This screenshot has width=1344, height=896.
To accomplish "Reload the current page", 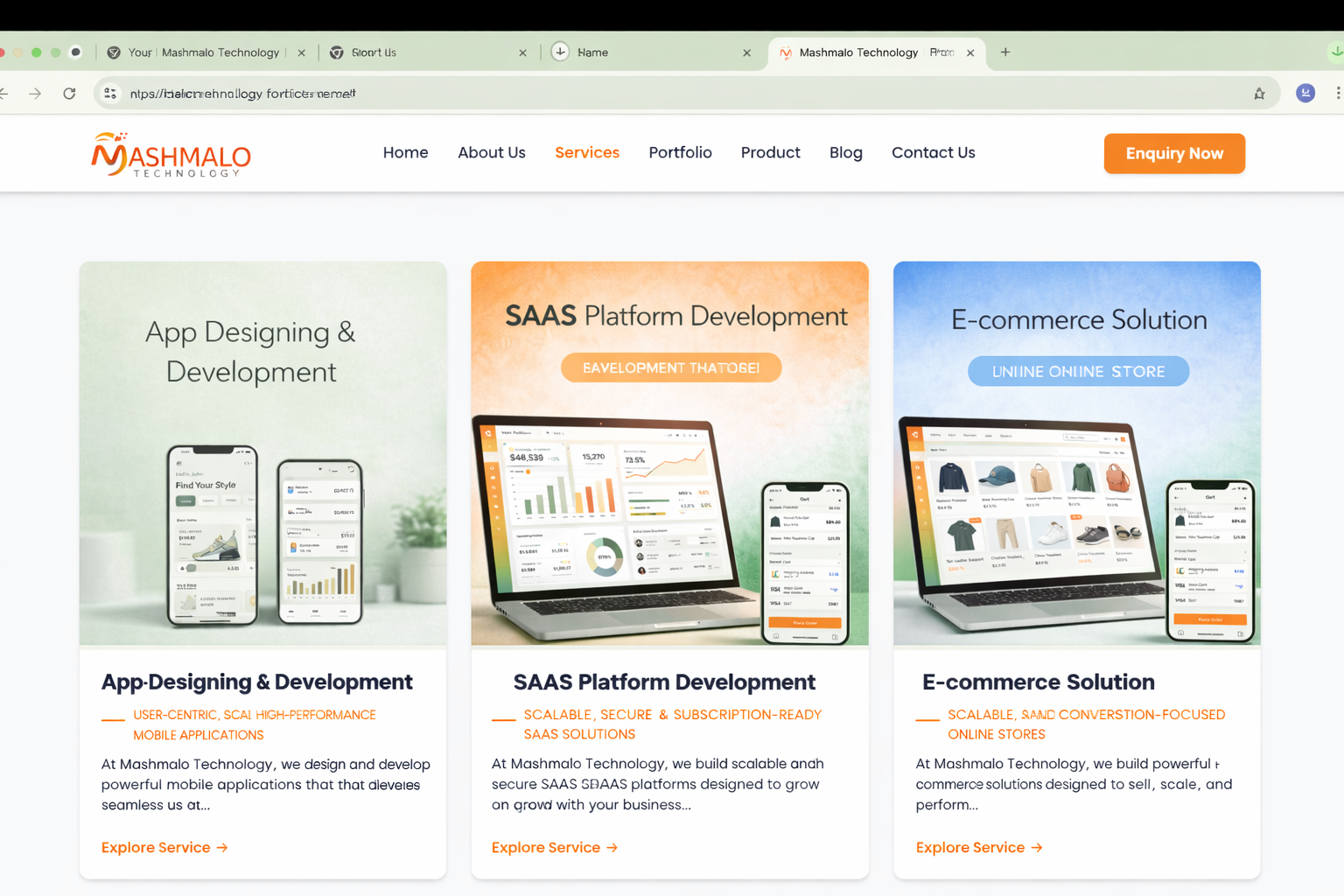I will coord(69,93).
